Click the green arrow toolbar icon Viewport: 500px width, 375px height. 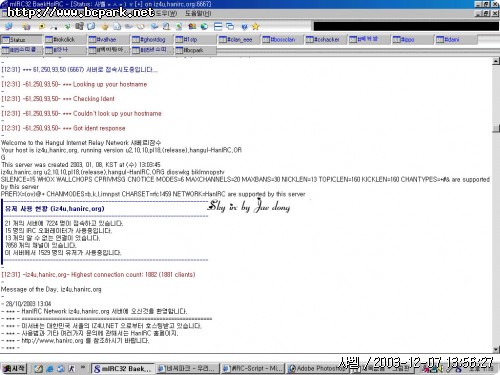coord(67,26)
